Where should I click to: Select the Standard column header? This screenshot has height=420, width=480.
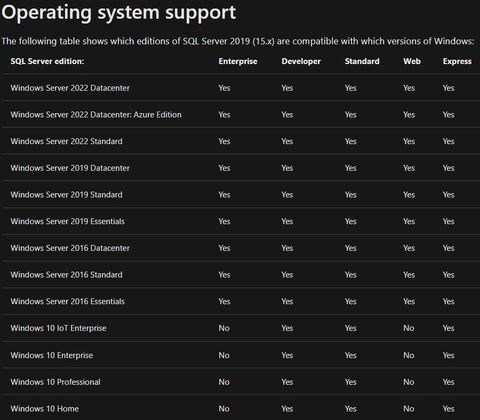pyautogui.click(x=362, y=61)
